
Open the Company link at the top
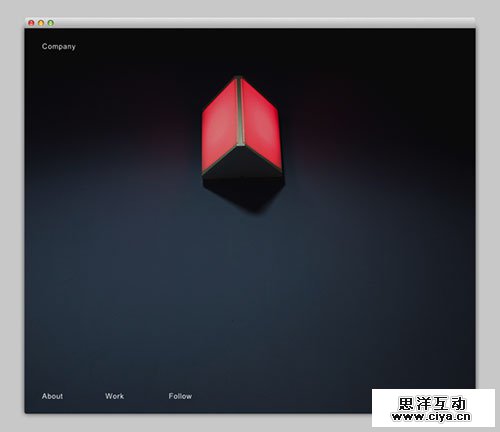tap(59, 47)
